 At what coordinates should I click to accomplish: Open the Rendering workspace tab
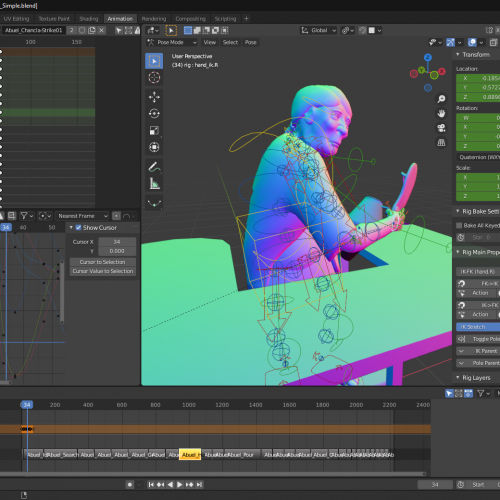pyautogui.click(x=154, y=19)
